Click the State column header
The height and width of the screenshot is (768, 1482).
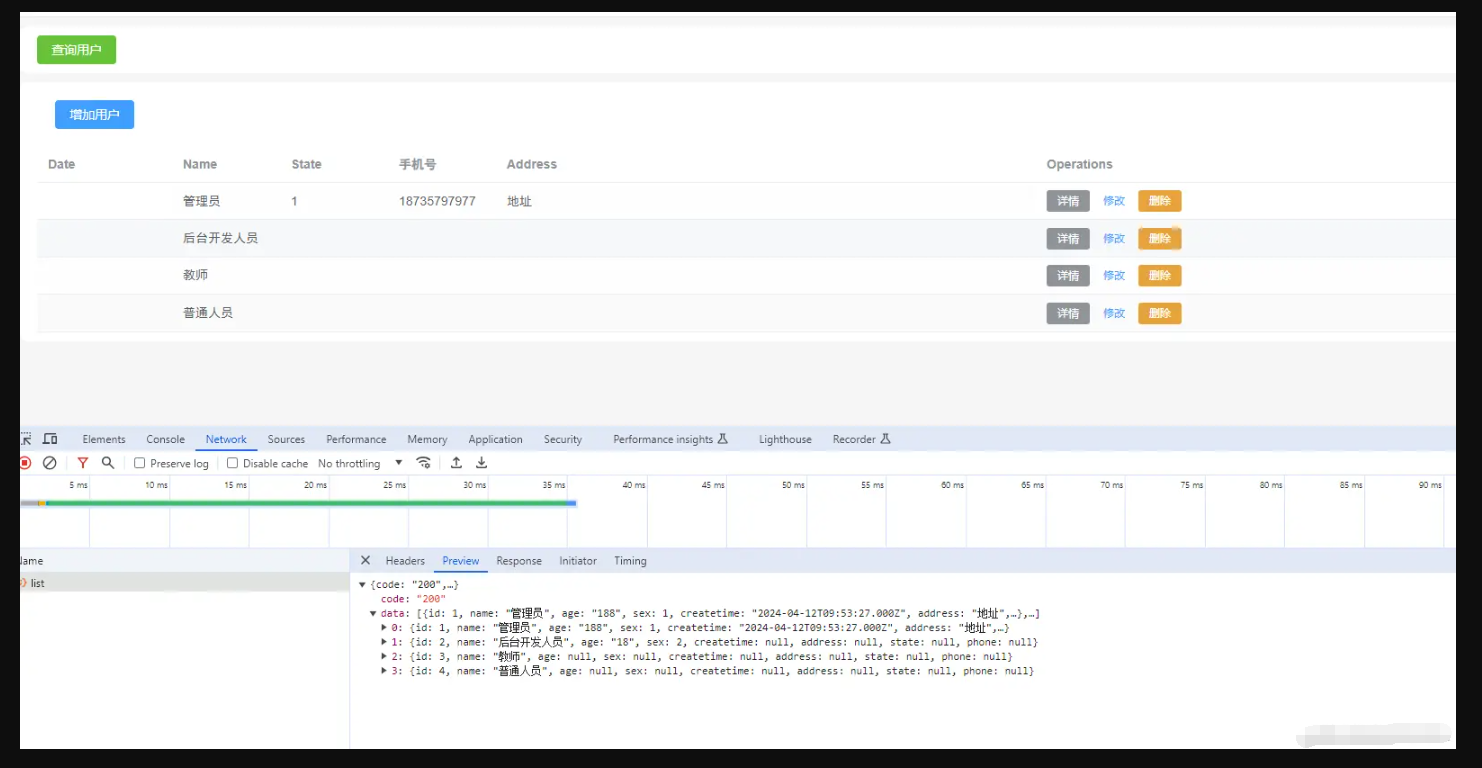307,164
